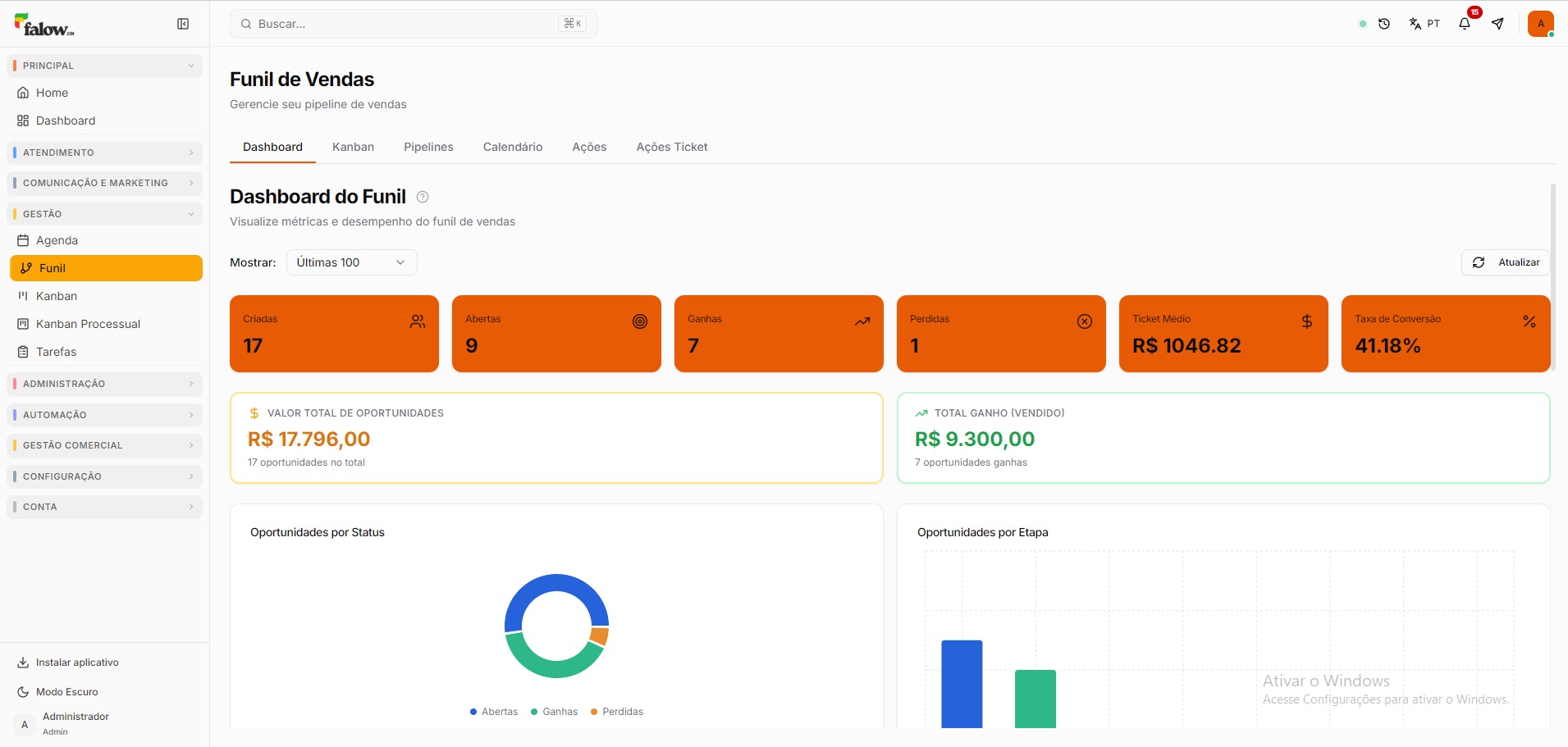This screenshot has width=1568, height=747.
Task: Click the Atualizar button
Action: [x=1506, y=262]
